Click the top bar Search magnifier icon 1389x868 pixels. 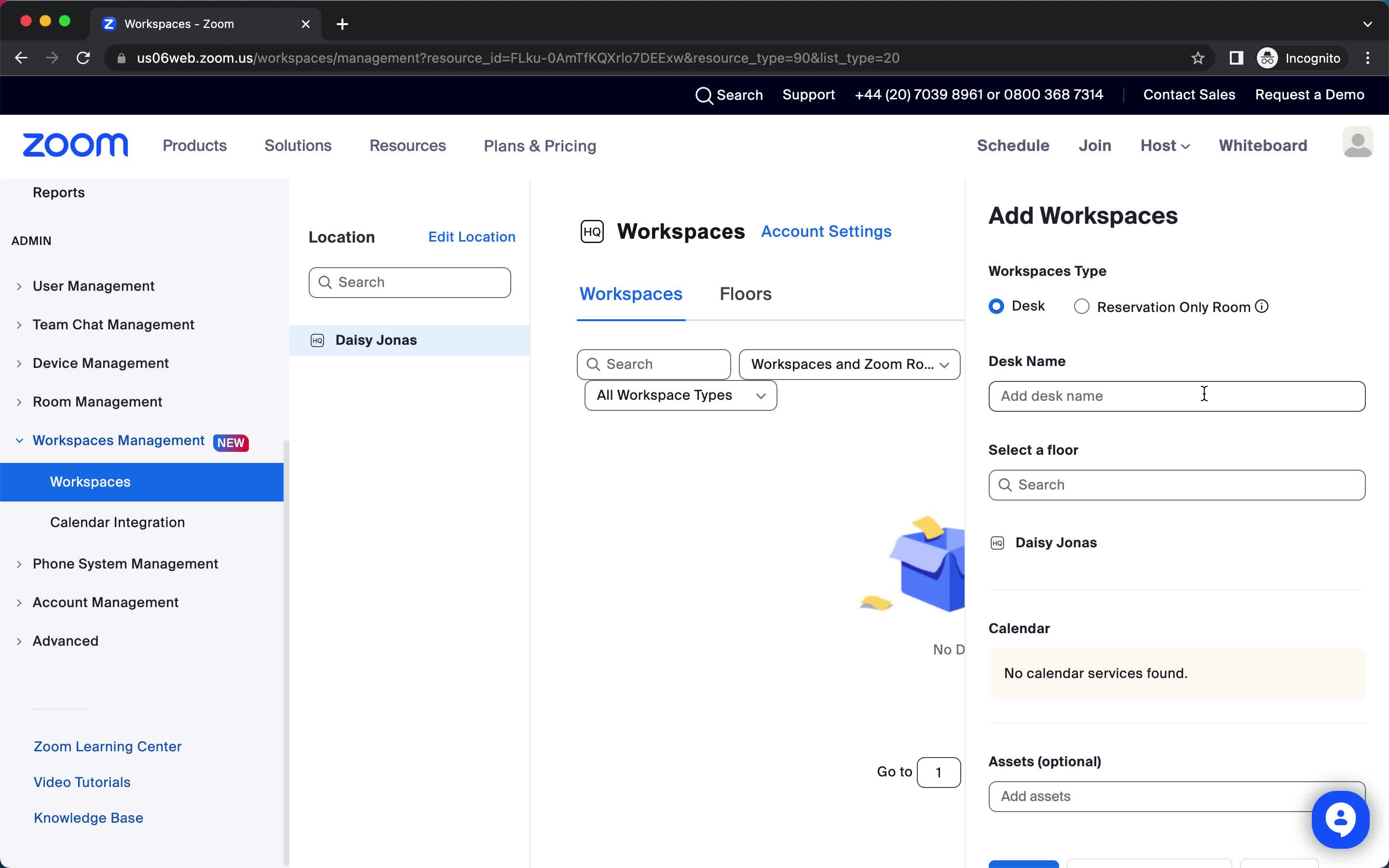pos(704,95)
